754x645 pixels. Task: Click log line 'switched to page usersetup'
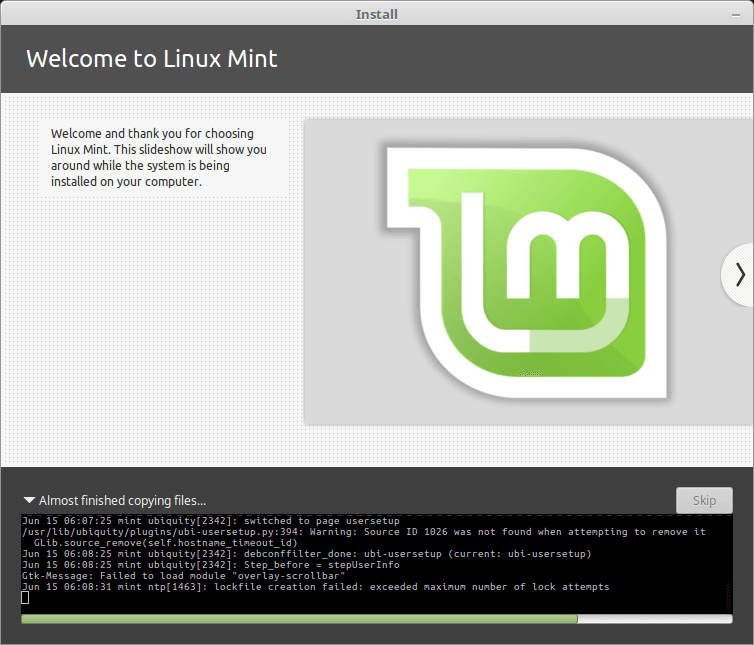[211, 520]
